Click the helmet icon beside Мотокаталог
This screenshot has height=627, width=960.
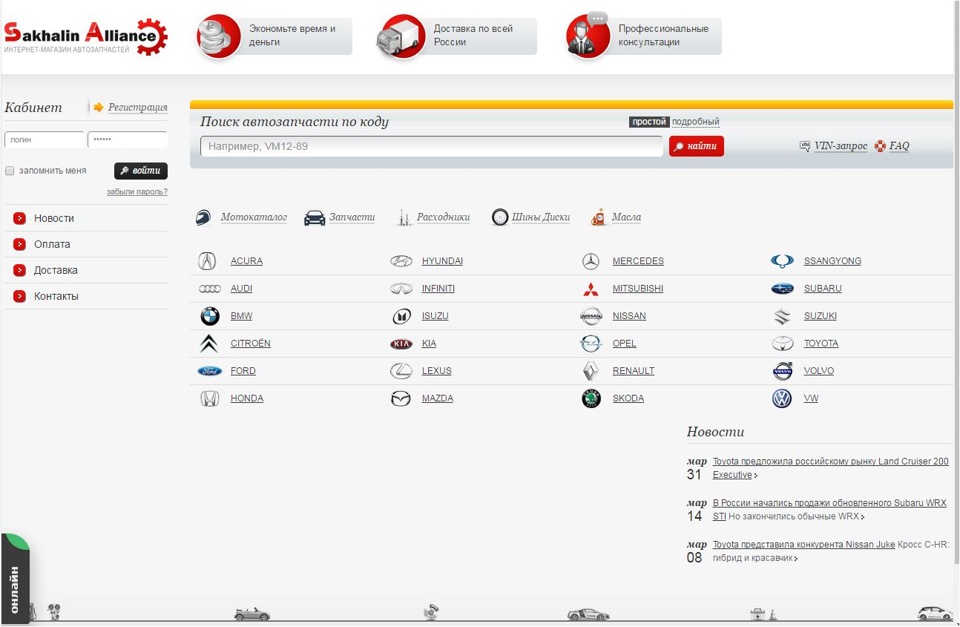203,217
